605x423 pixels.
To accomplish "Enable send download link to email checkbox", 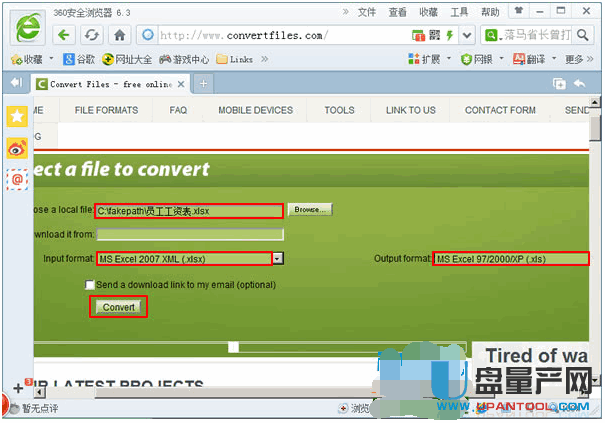I will (90, 285).
